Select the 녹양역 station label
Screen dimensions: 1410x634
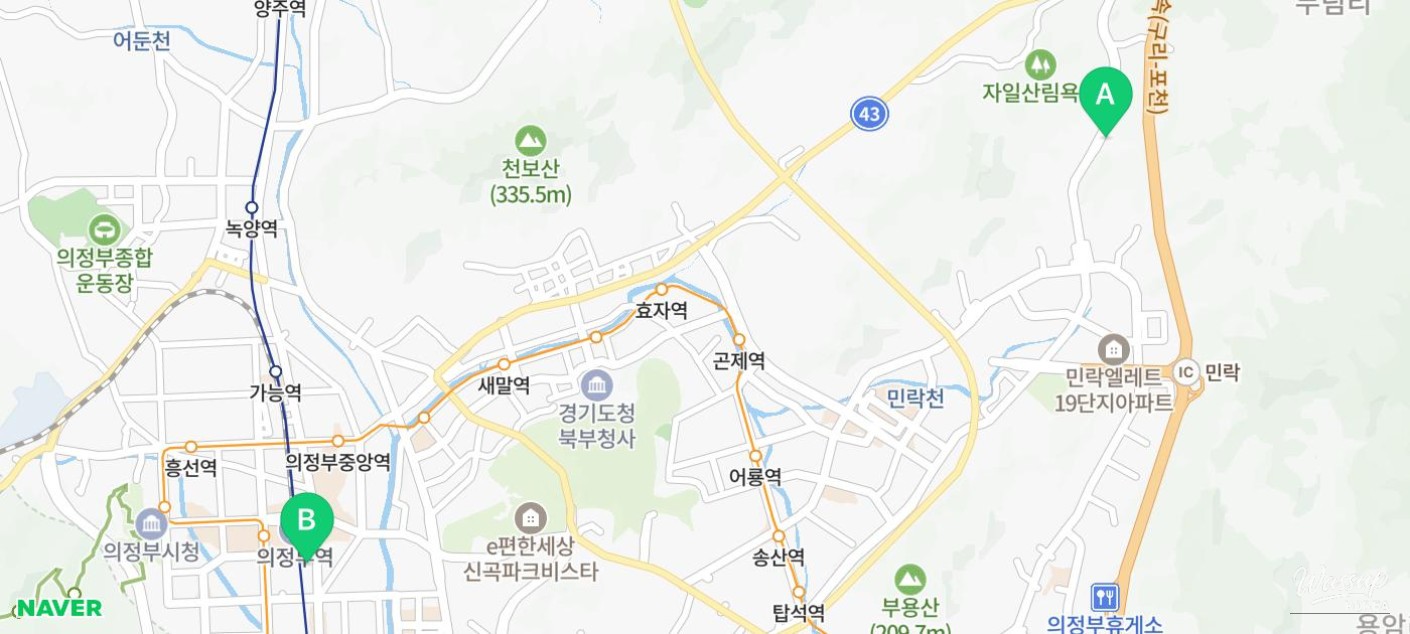click(252, 229)
